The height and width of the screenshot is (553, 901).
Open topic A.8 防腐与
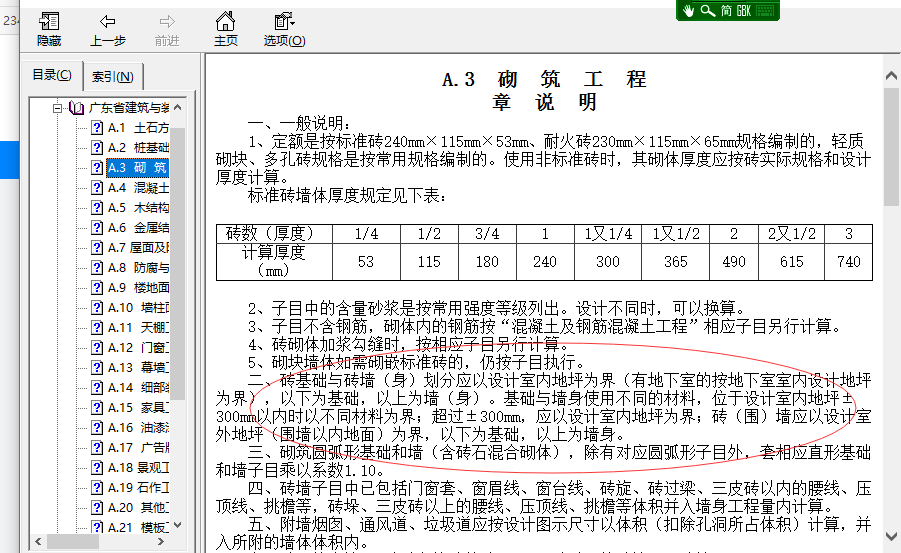coord(138,268)
